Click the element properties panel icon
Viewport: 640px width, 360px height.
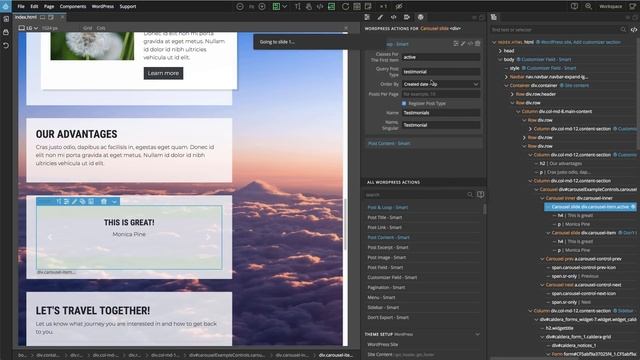point(367,17)
